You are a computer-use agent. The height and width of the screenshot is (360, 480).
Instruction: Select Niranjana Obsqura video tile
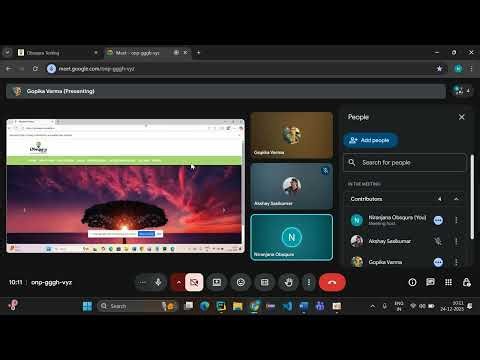(x=292, y=237)
